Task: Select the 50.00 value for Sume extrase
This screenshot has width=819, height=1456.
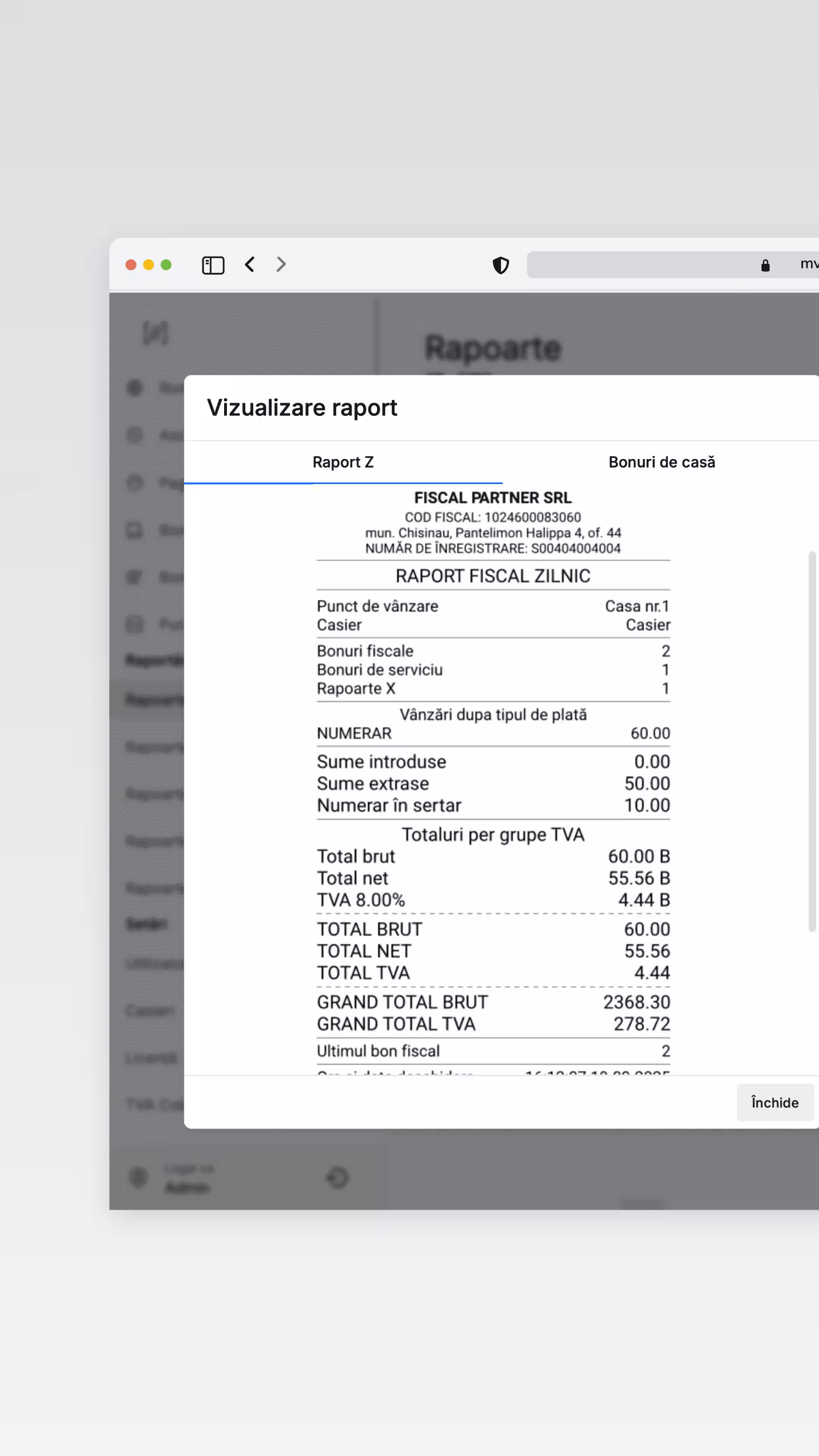Action: click(x=647, y=784)
